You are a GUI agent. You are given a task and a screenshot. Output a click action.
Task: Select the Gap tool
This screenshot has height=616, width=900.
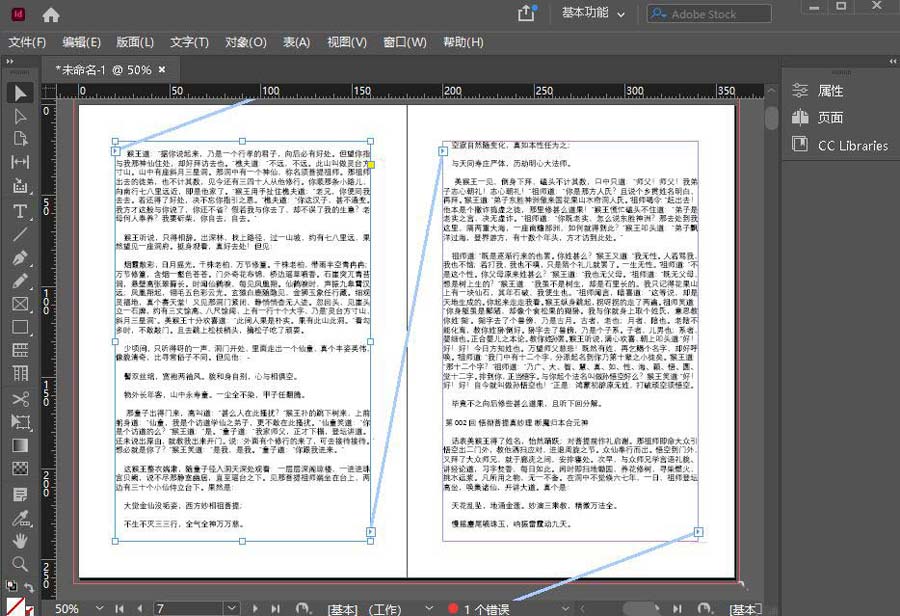pyautogui.click(x=20, y=162)
